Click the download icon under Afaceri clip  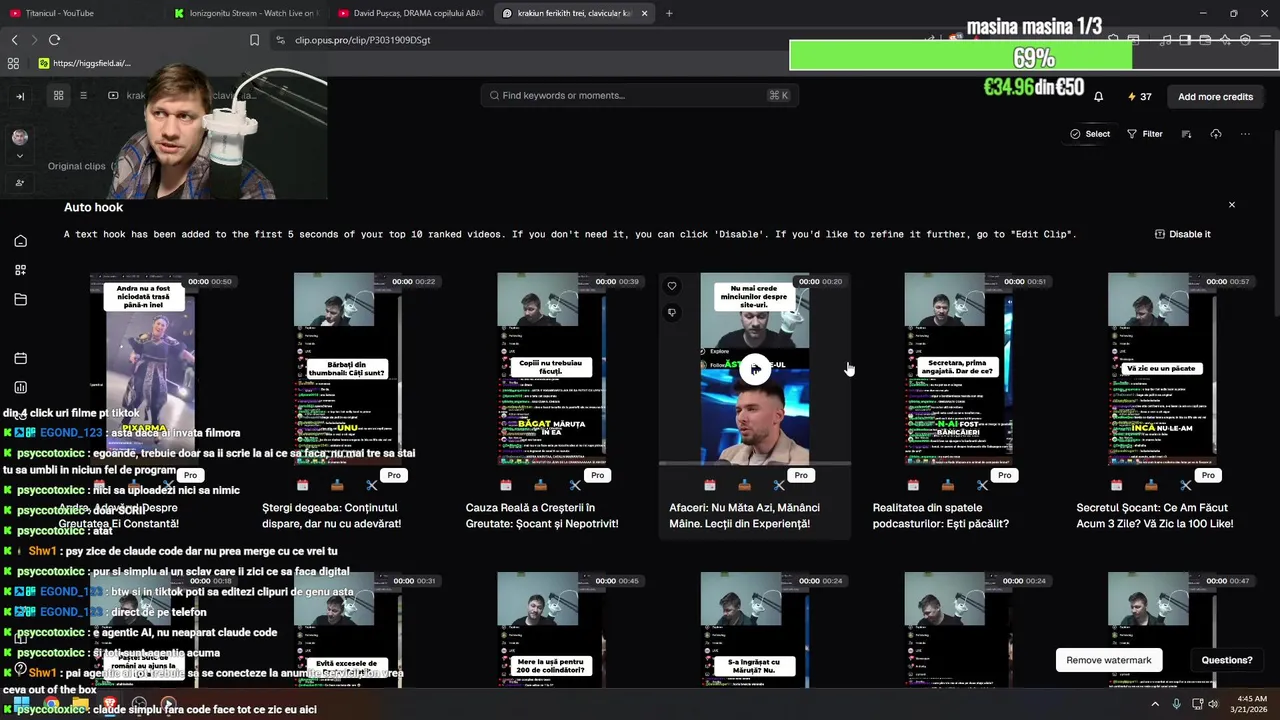744,485
